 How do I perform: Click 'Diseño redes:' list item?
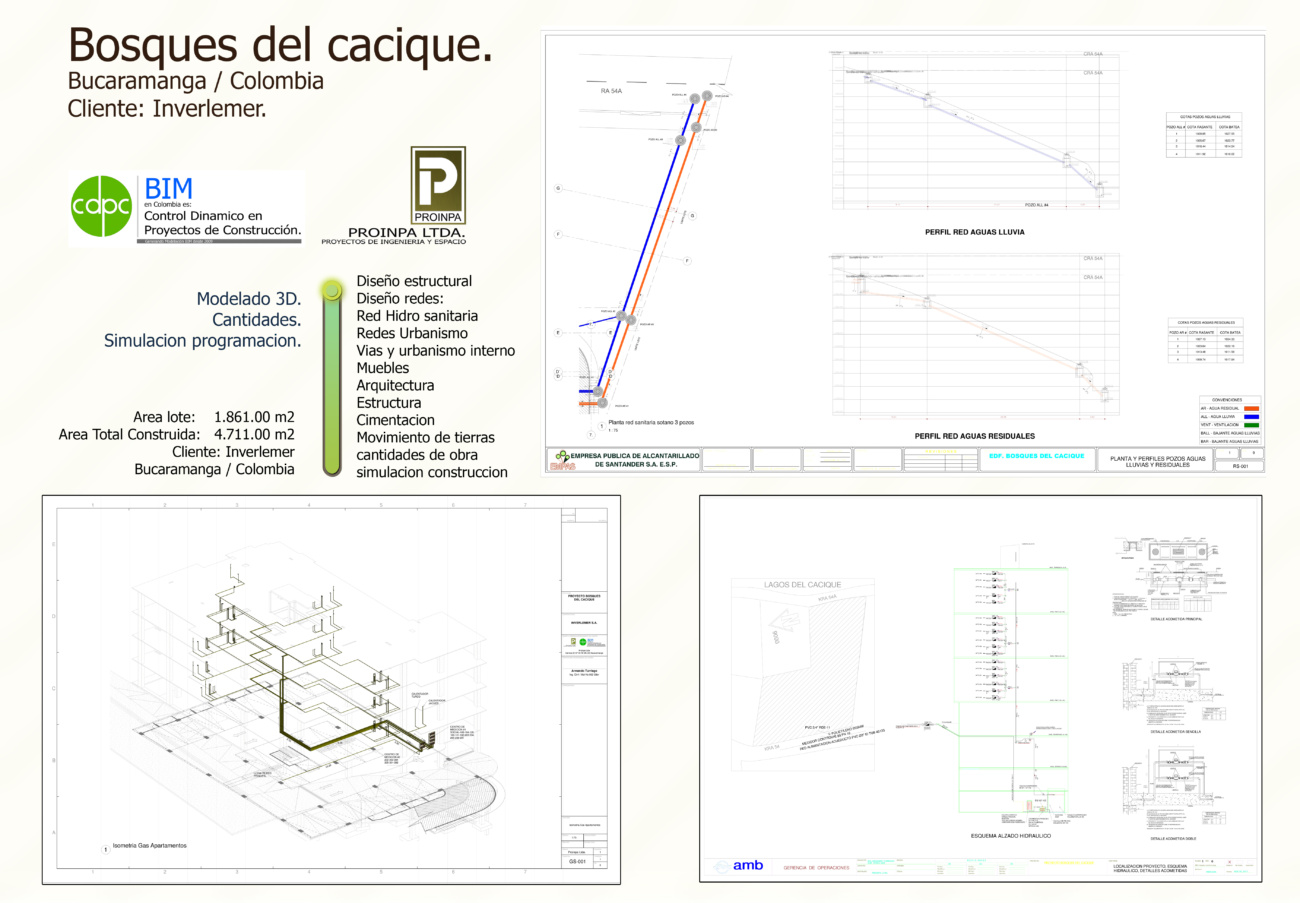[x=399, y=299]
